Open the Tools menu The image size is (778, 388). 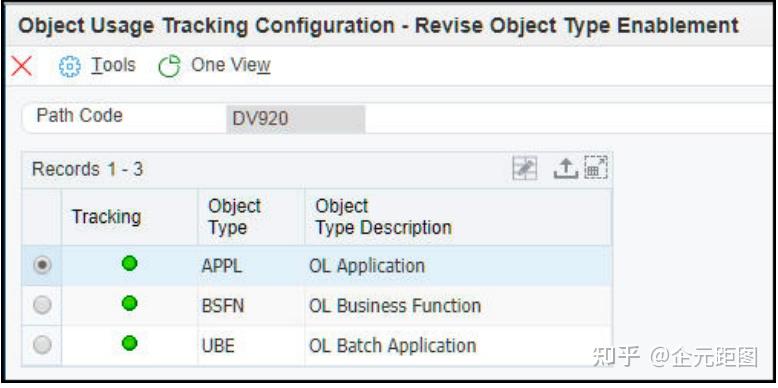coord(113,65)
